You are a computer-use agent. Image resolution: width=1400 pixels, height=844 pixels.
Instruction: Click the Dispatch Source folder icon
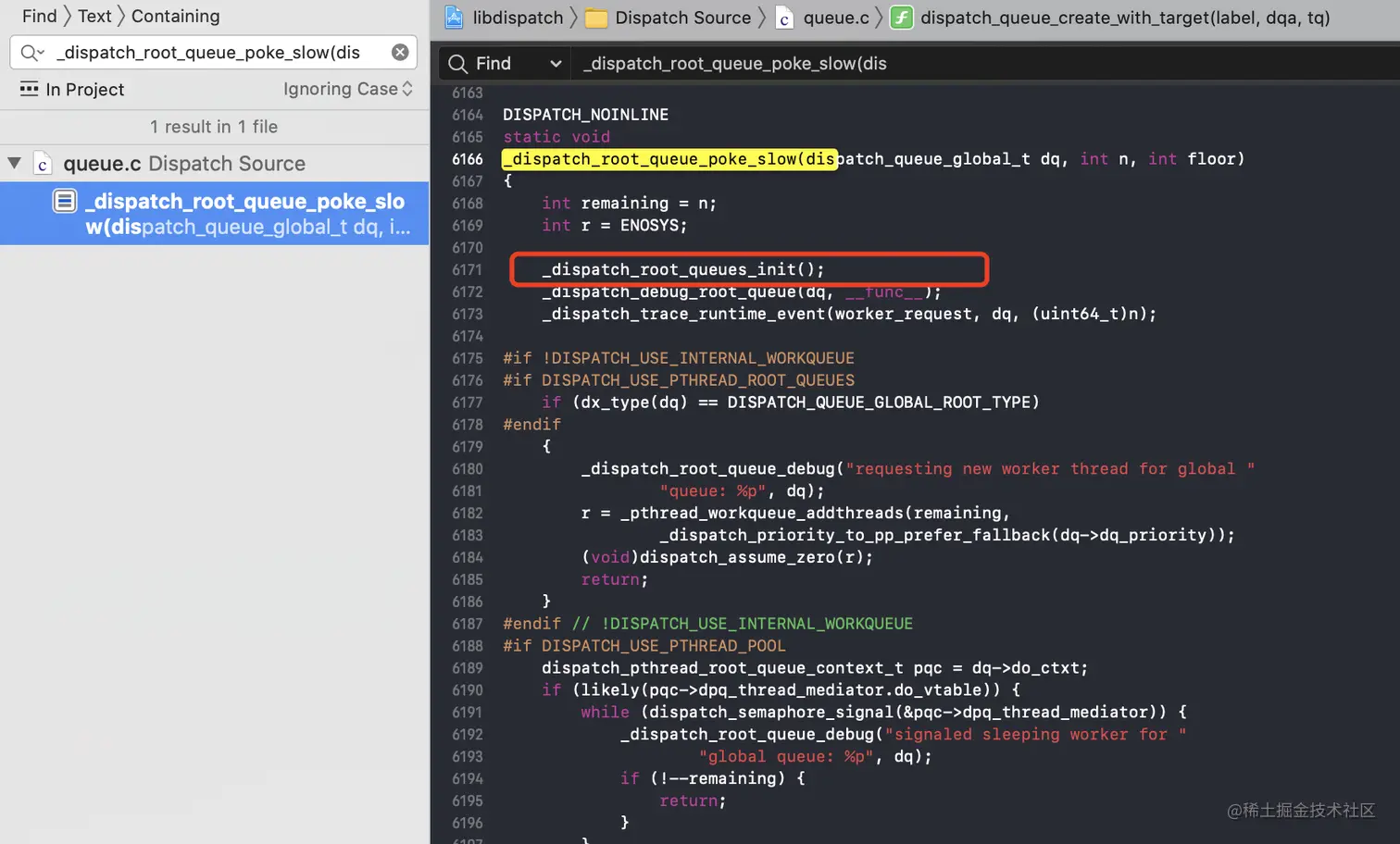tap(596, 19)
